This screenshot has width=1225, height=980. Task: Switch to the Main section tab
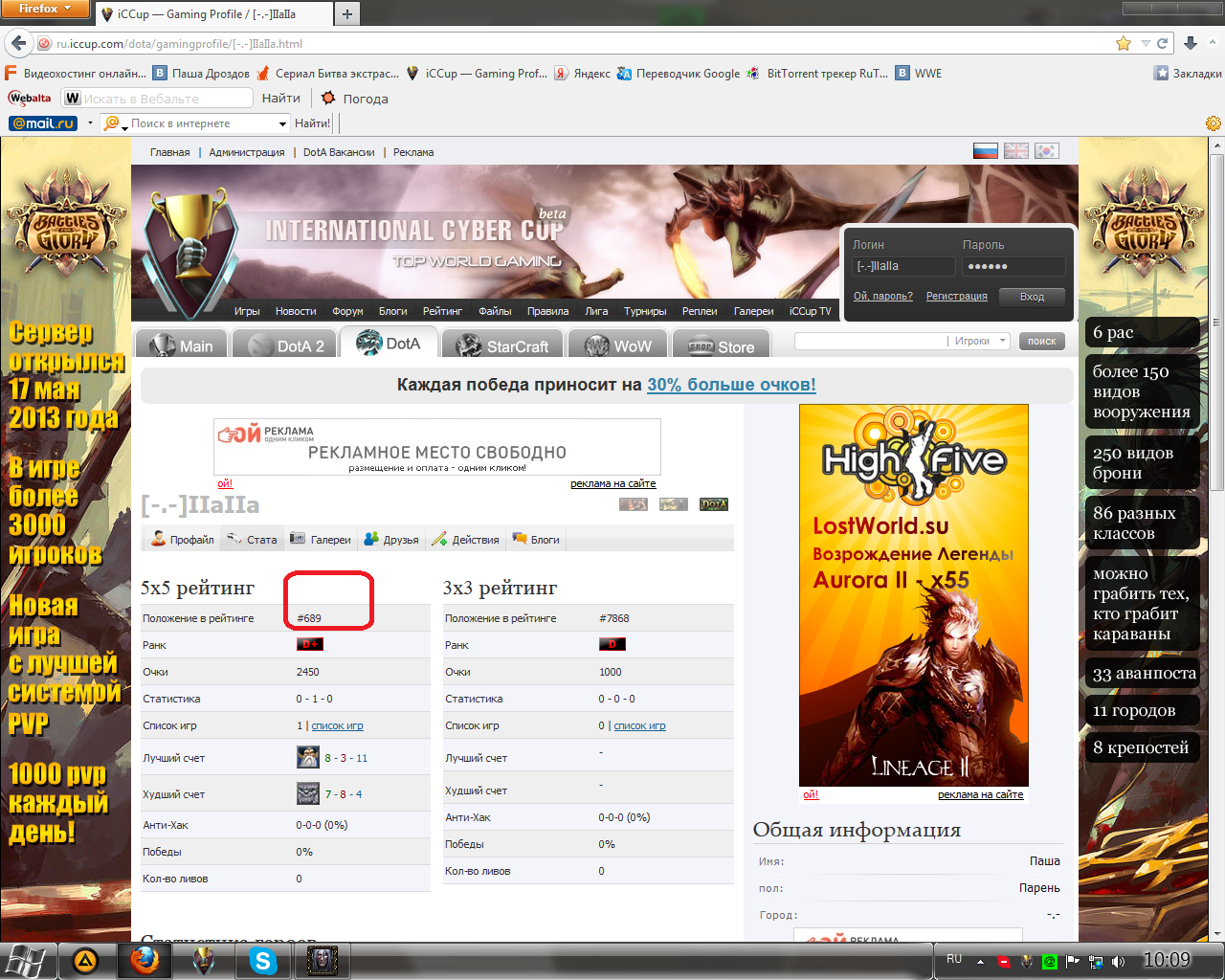click(x=182, y=345)
